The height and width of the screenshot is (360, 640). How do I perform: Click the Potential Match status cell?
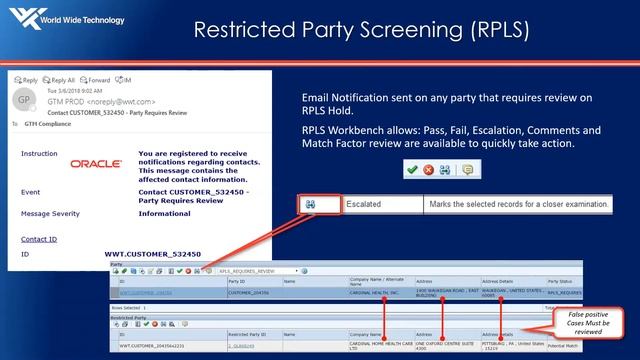coord(563,346)
